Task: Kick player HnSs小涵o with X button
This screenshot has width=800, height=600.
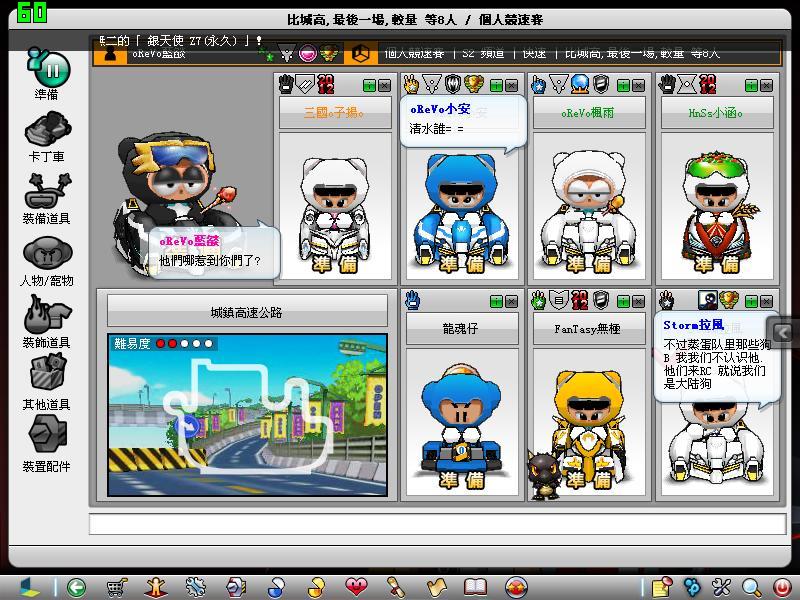Action: tap(766, 85)
